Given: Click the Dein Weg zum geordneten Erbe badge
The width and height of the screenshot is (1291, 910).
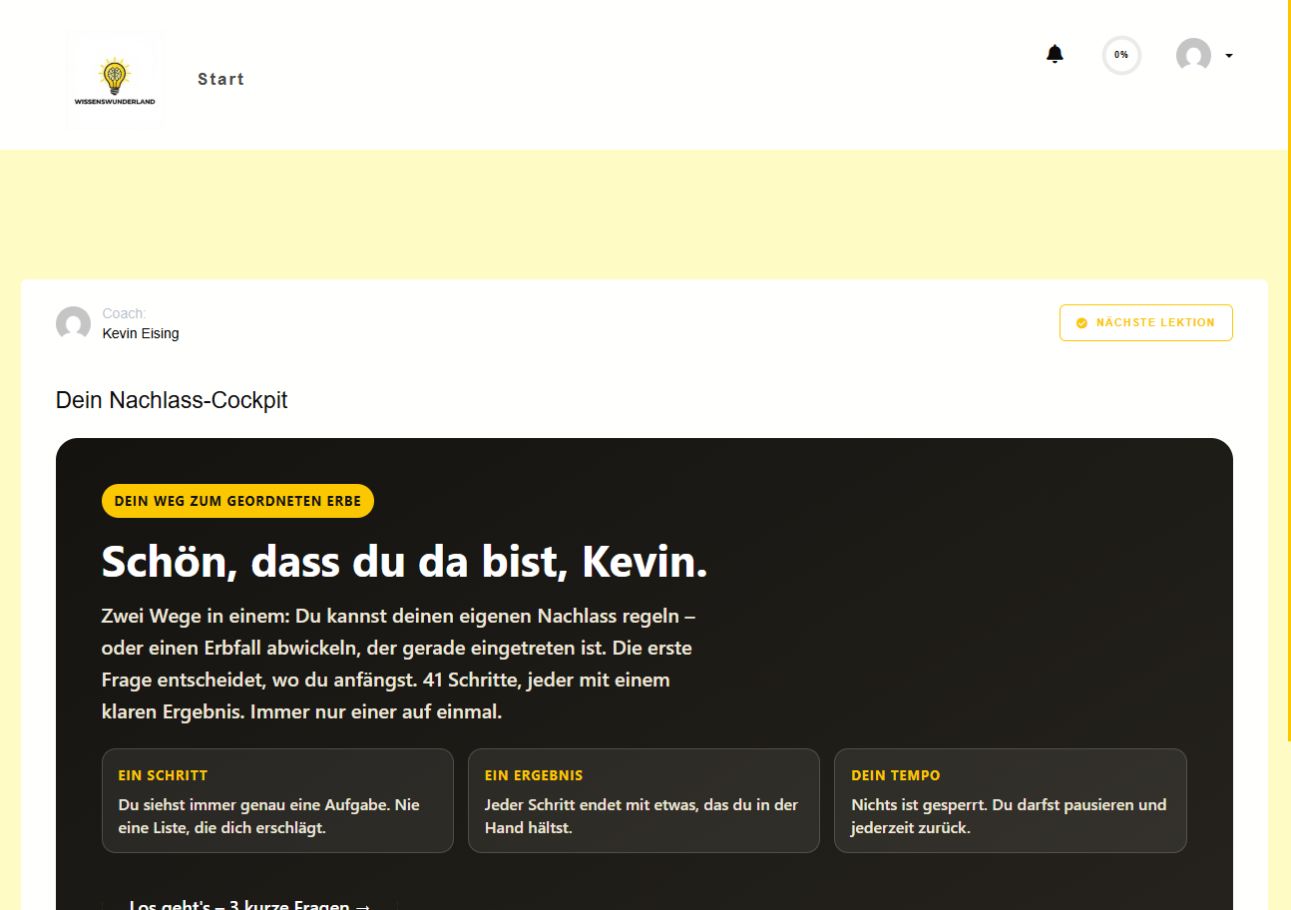Looking at the screenshot, I should coord(238,501).
